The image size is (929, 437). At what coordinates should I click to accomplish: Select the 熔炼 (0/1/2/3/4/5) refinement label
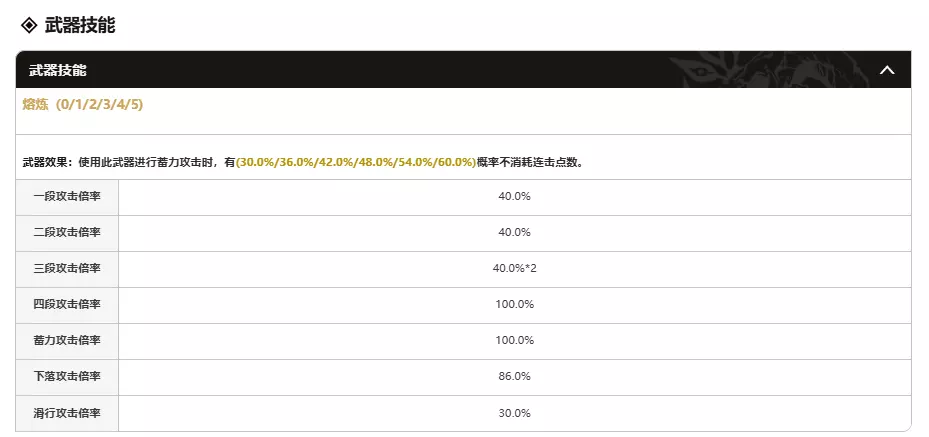[x=89, y=104]
